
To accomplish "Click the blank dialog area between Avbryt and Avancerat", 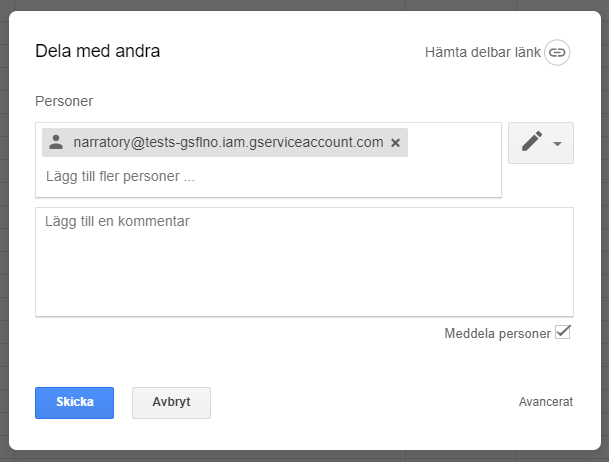I will click(360, 402).
